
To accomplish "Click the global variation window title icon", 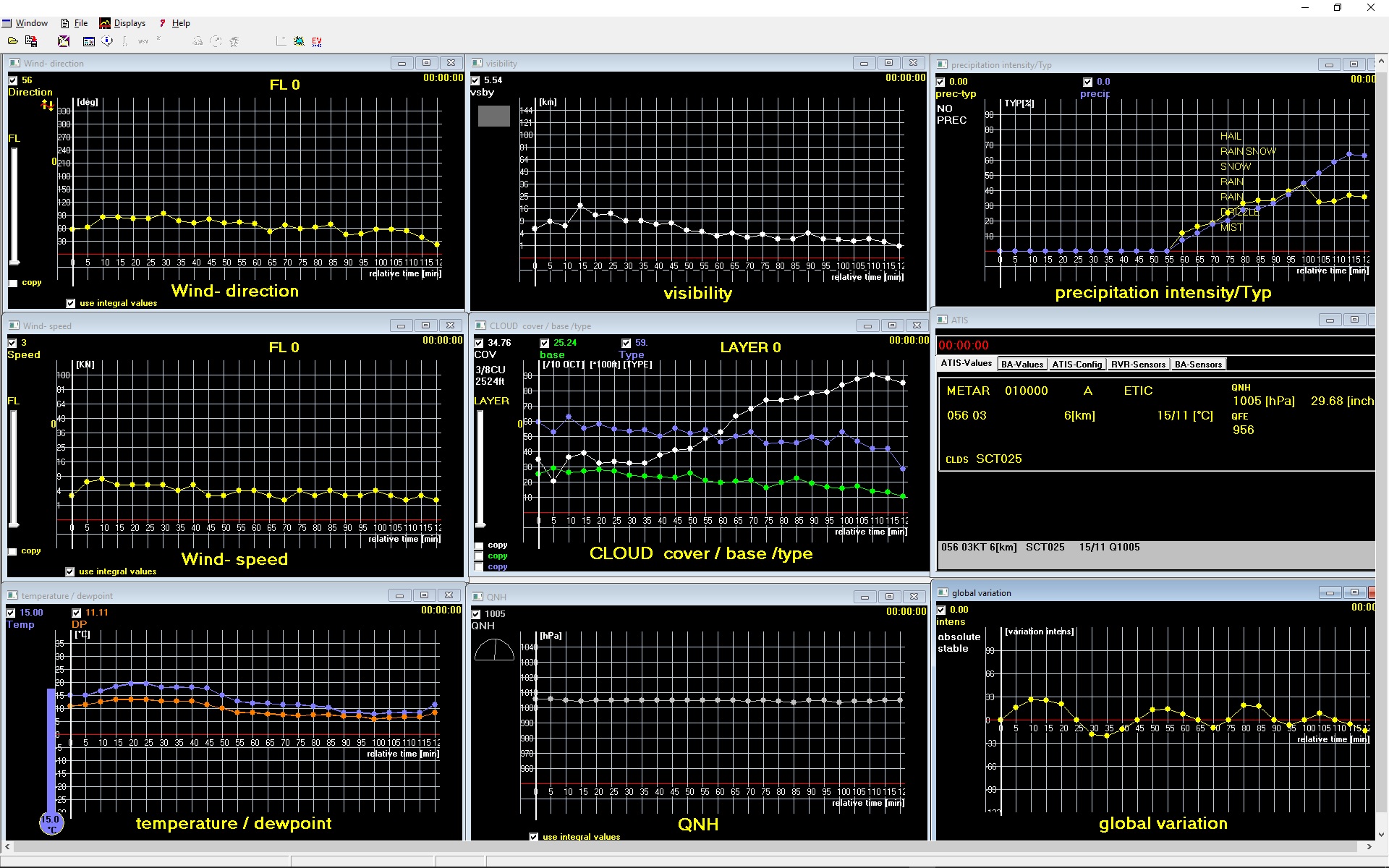I will [x=942, y=592].
